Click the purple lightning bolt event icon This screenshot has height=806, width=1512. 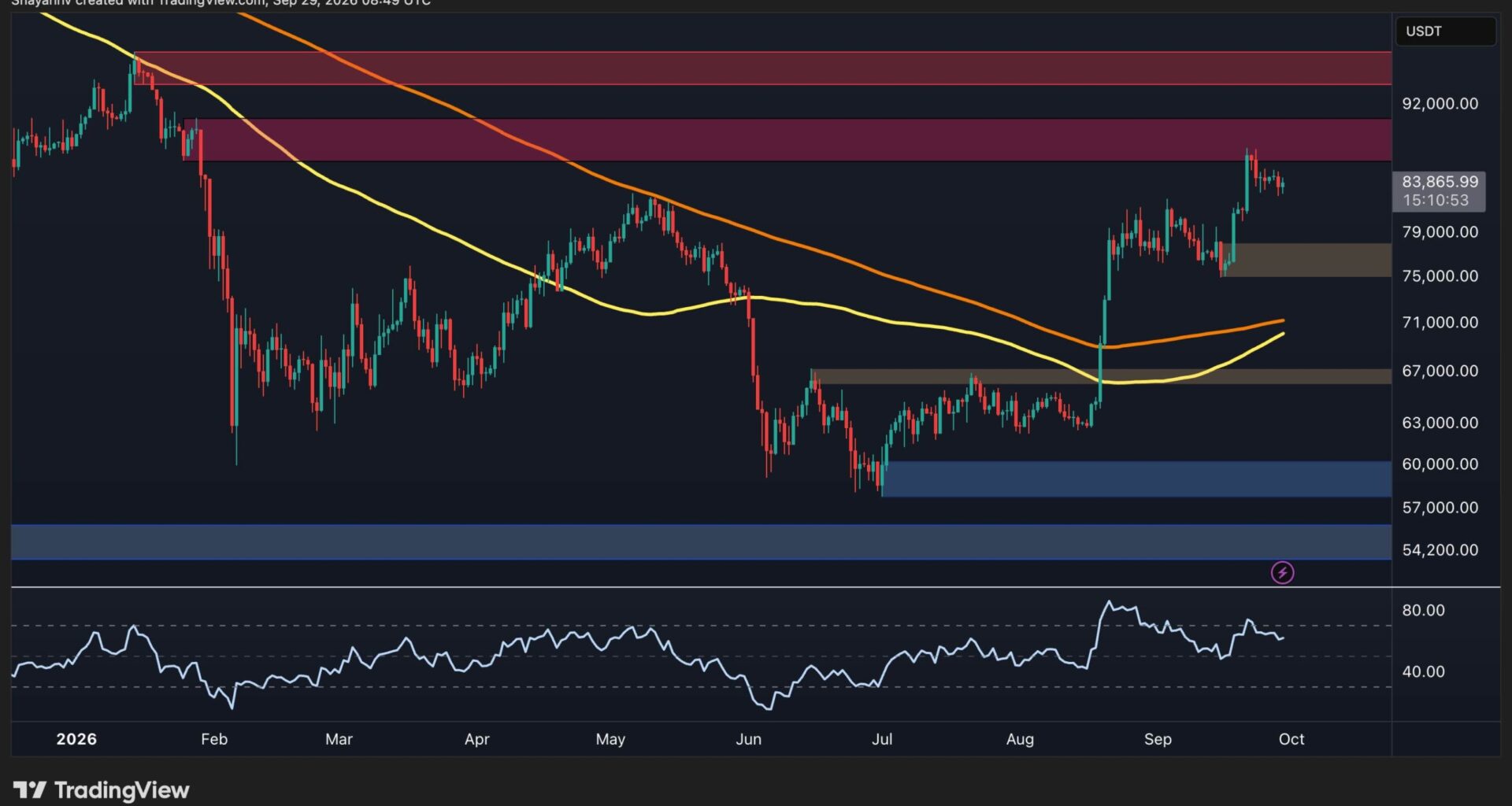1282,572
